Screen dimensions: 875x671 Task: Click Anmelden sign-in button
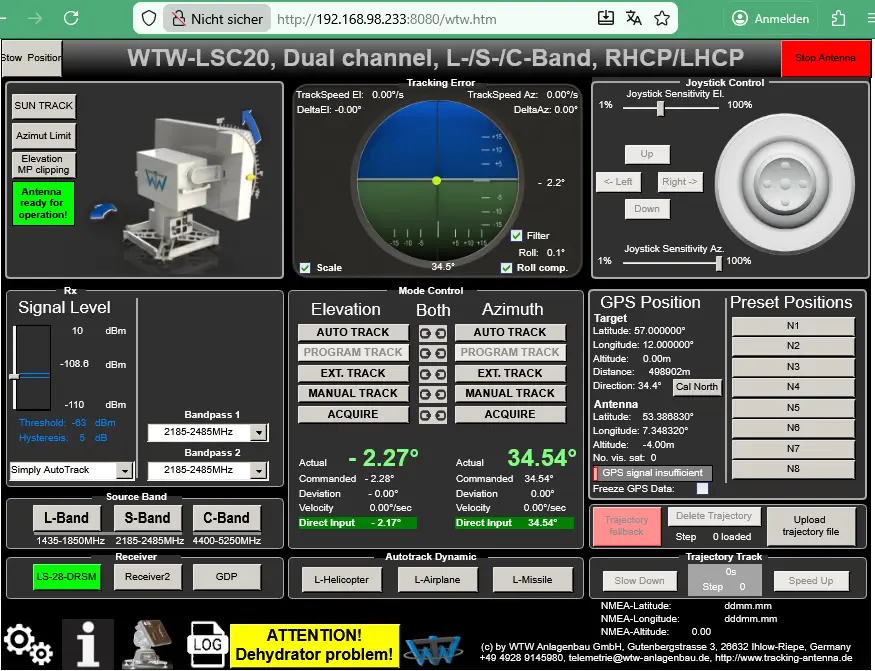pos(771,19)
